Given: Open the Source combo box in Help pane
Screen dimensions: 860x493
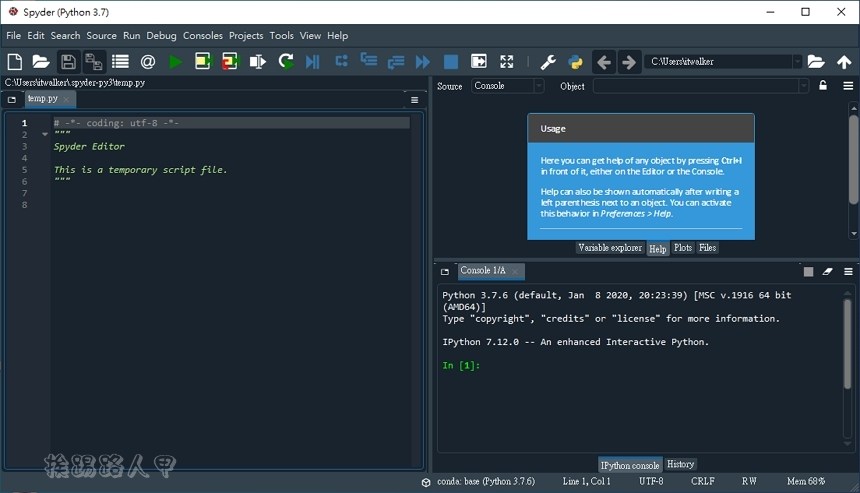Looking at the screenshot, I should [507, 86].
